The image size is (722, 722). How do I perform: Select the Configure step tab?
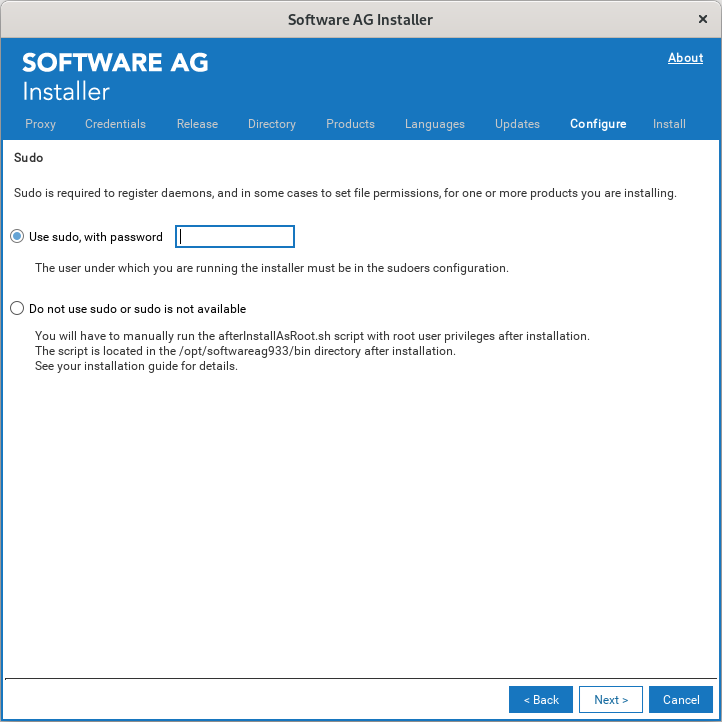pyautogui.click(x=598, y=124)
